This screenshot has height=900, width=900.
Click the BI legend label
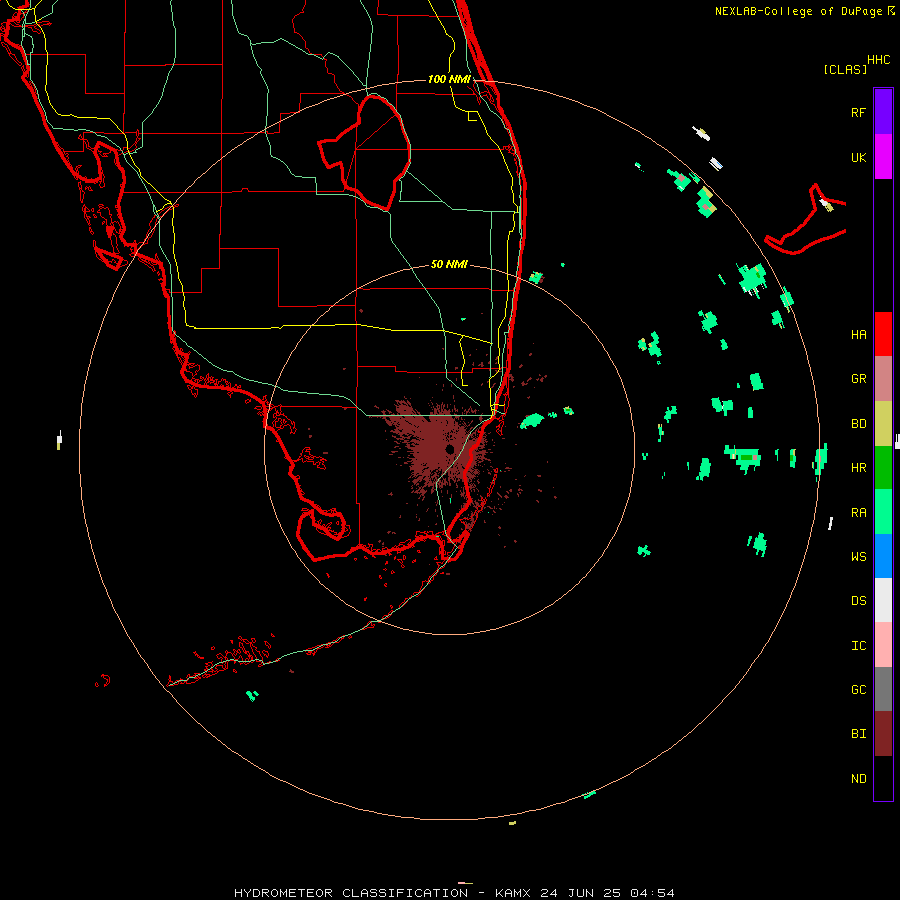pyautogui.click(x=858, y=734)
